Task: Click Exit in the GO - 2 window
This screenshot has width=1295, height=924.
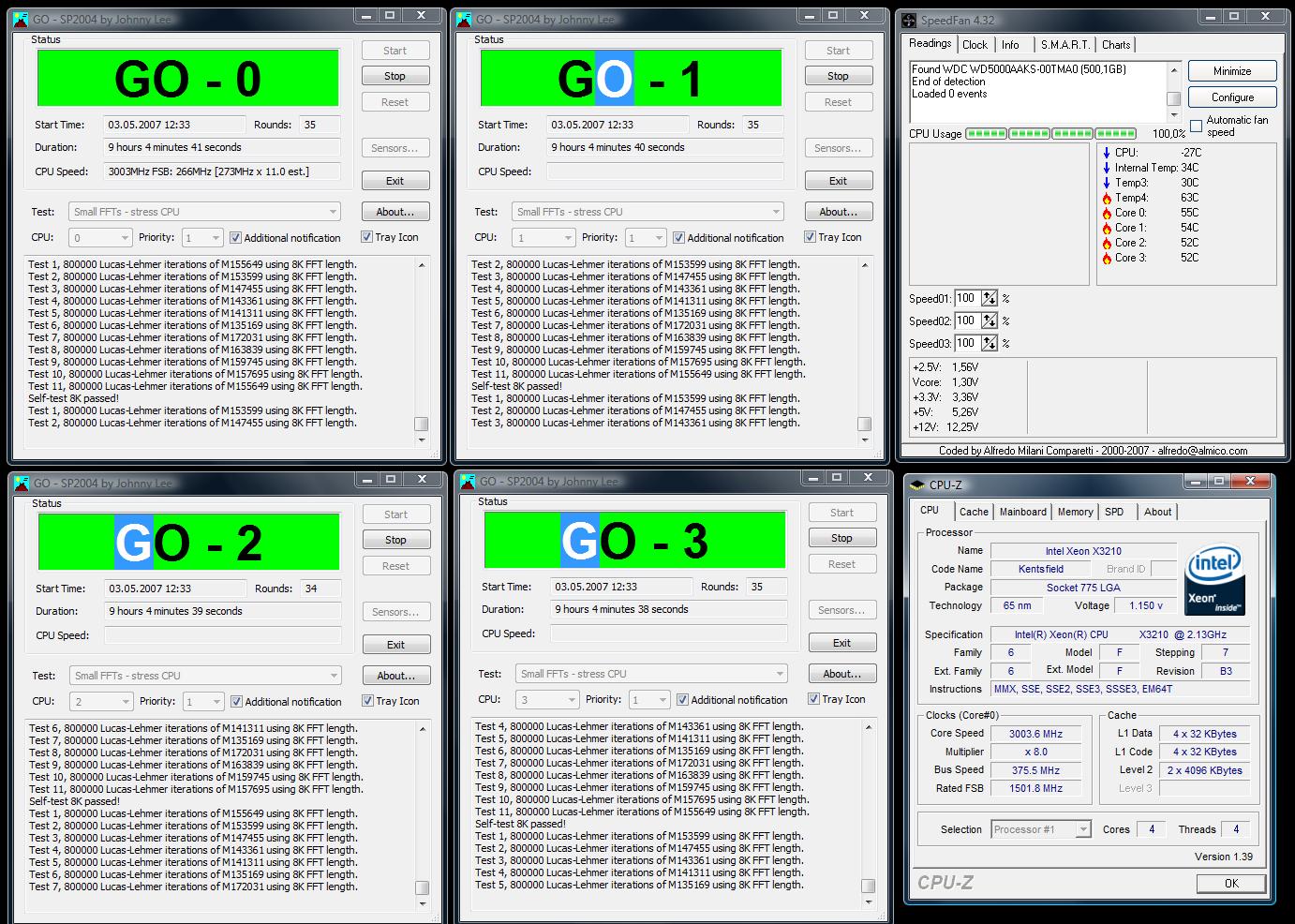Action: [x=396, y=645]
